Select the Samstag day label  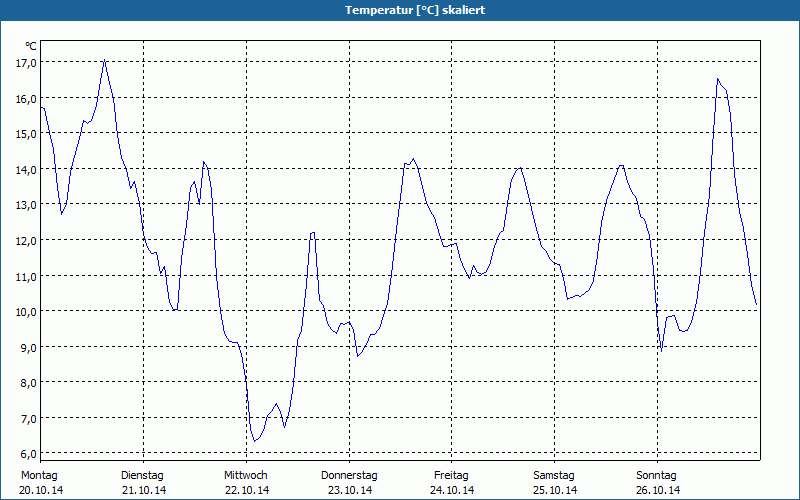click(x=554, y=475)
